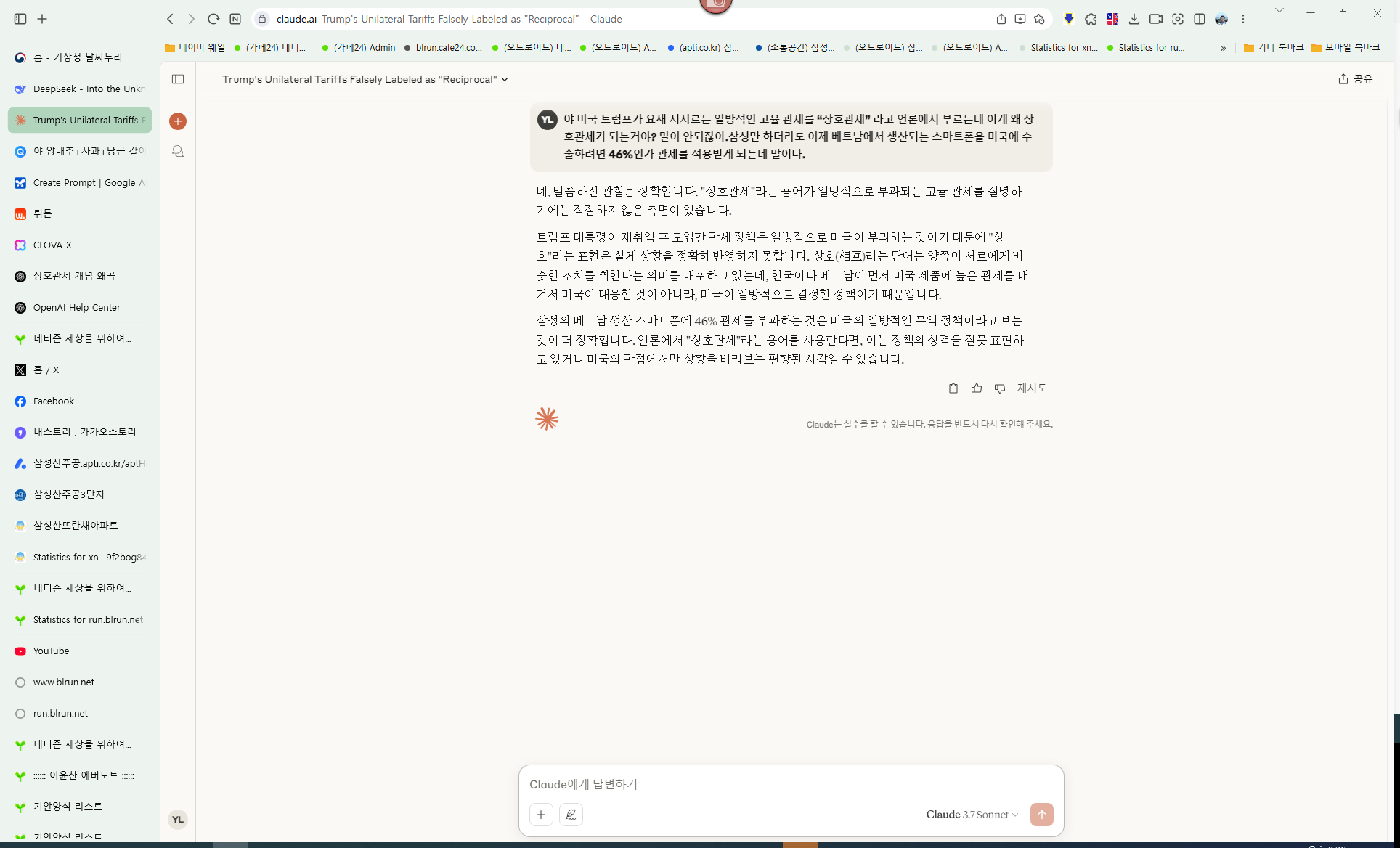Switch to 뤼튼 tab
Image resolution: width=1400 pixels, height=848 pixels.
pos(80,213)
